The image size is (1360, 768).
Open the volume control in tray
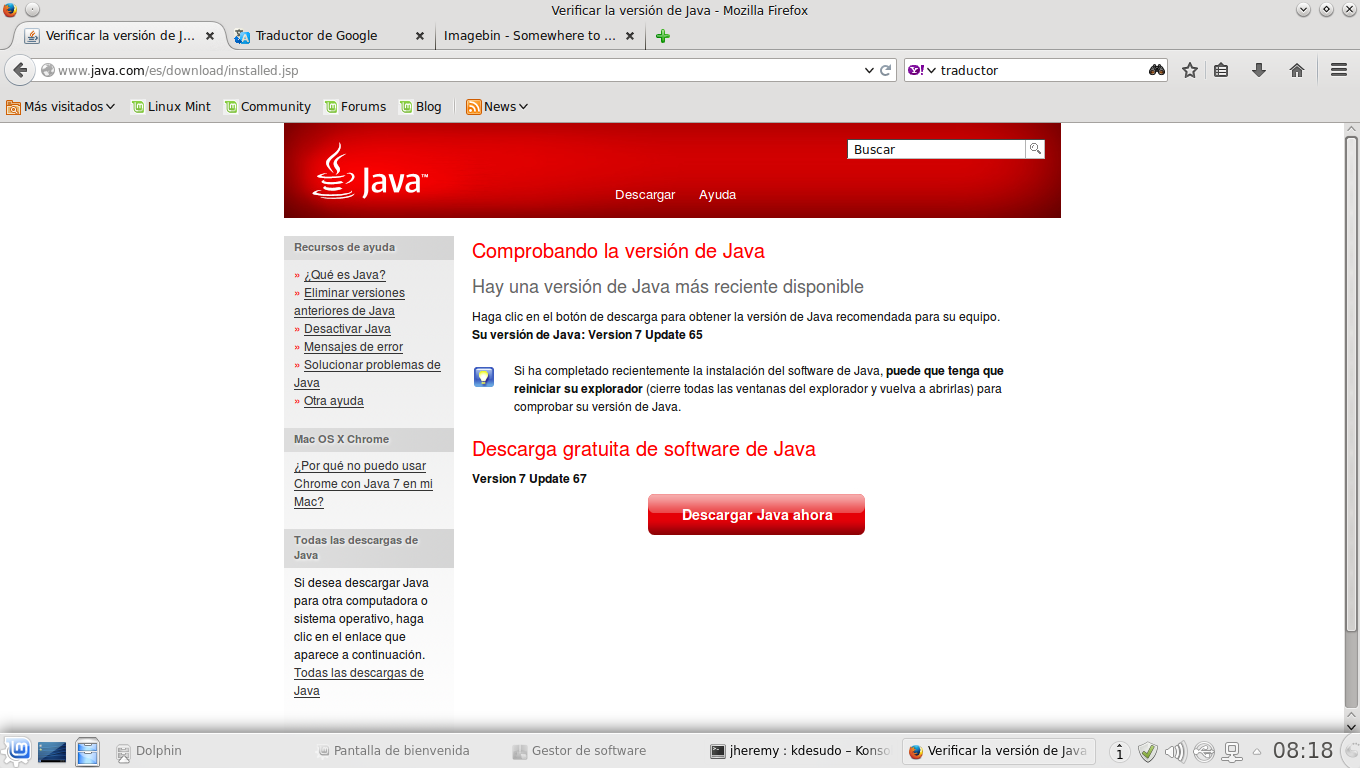(1175, 751)
